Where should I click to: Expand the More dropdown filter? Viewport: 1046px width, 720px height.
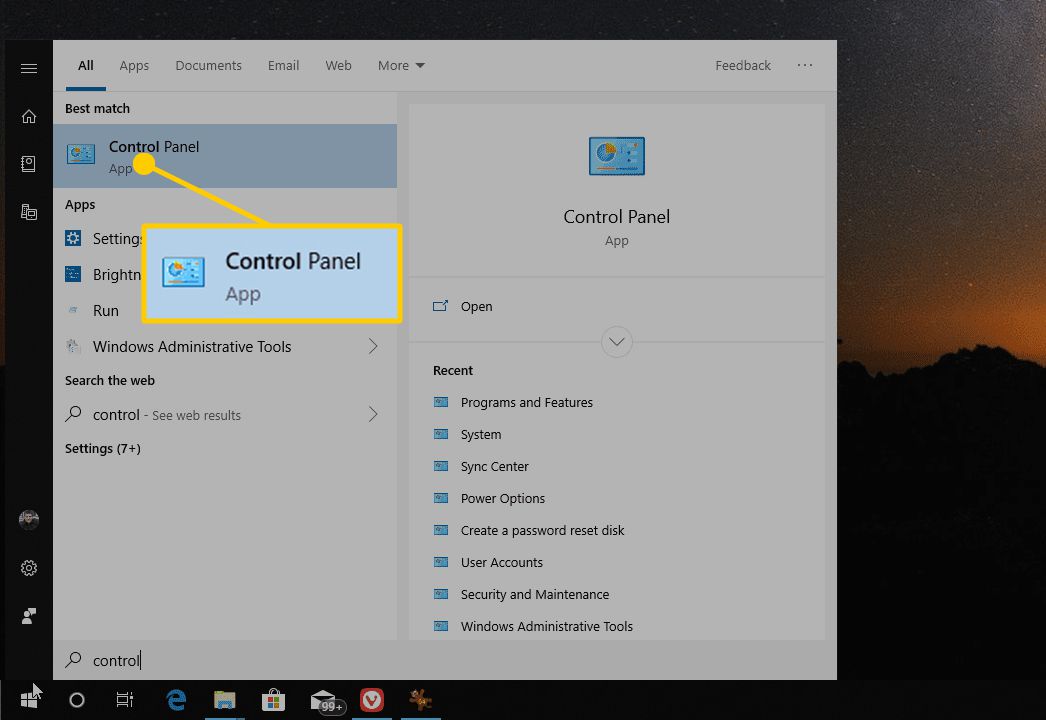click(x=401, y=66)
